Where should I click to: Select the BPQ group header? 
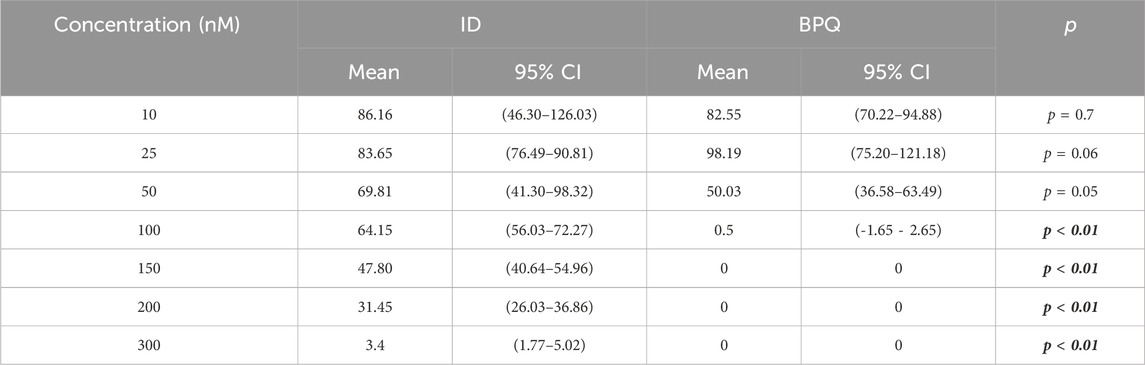[x=821, y=24]
